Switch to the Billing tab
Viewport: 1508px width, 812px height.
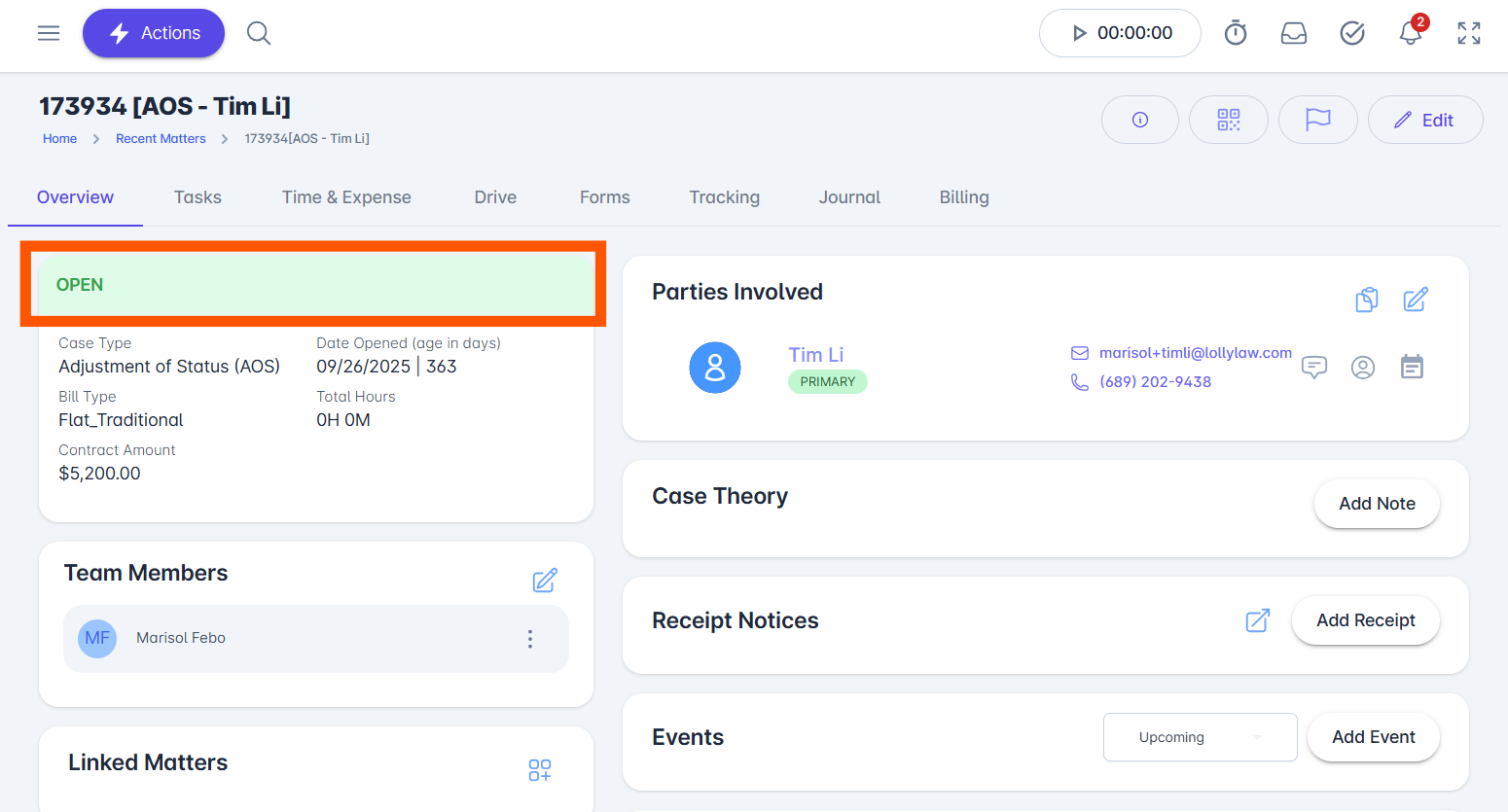(964, 197)
